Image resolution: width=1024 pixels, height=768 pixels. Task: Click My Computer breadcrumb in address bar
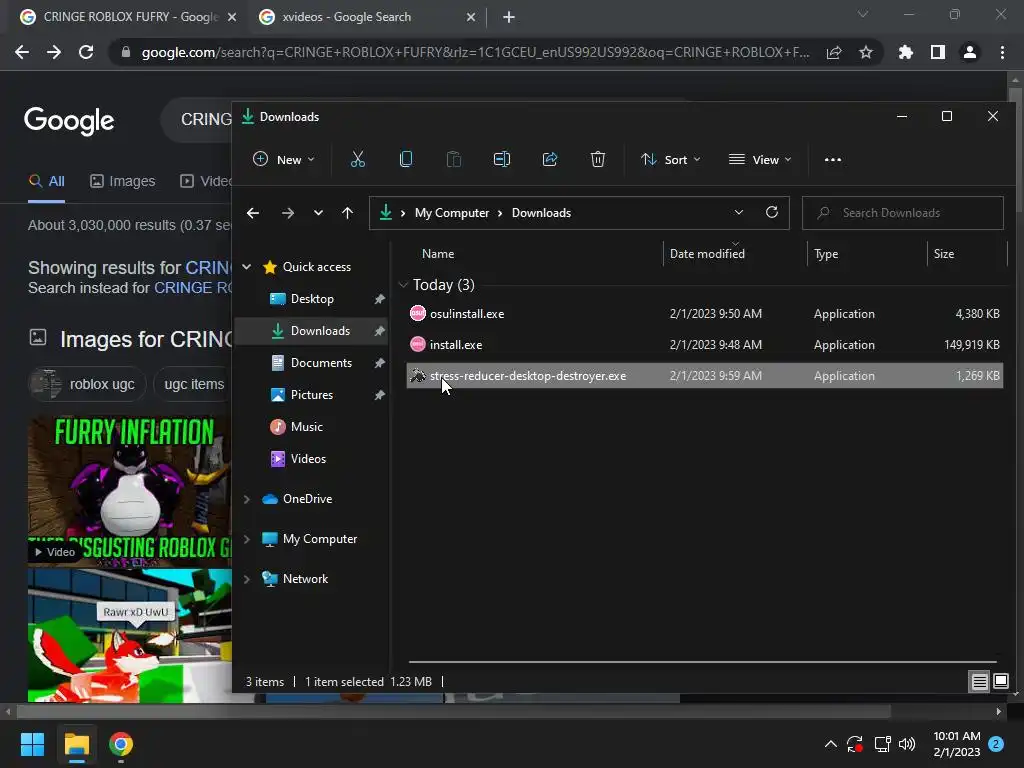452,213
